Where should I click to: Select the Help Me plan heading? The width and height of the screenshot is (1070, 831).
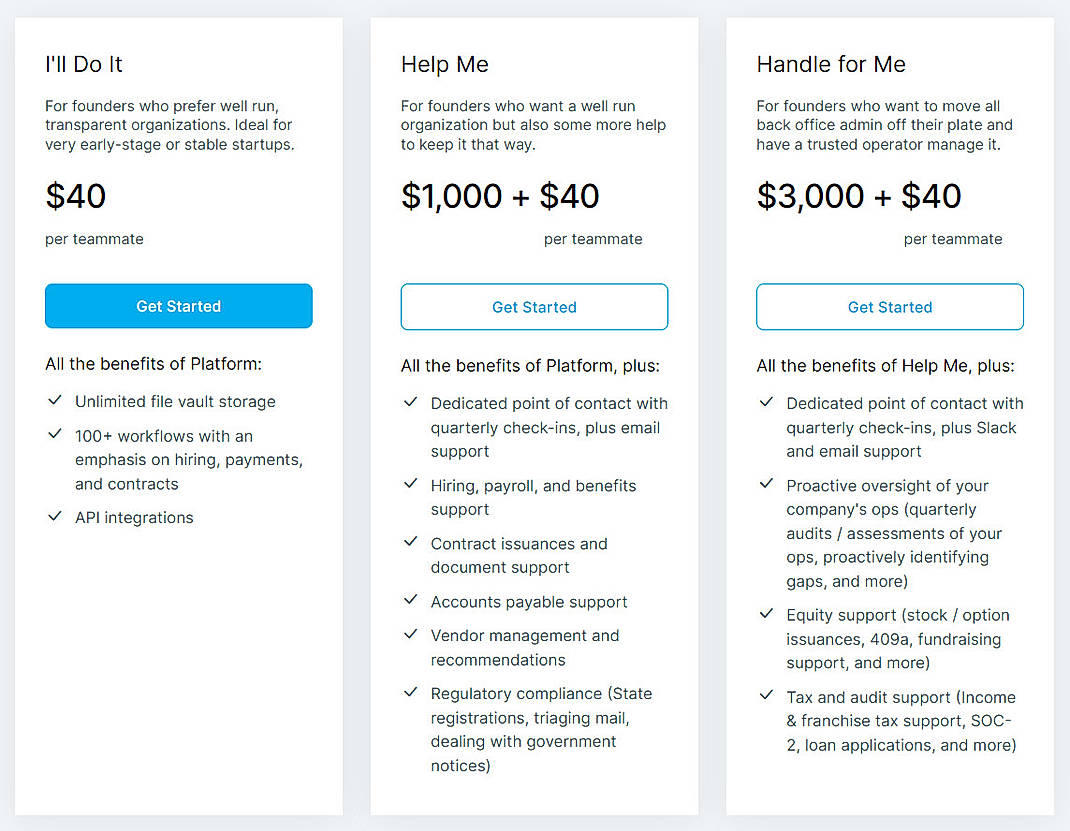pyautogui.click(x=444, y=64)
